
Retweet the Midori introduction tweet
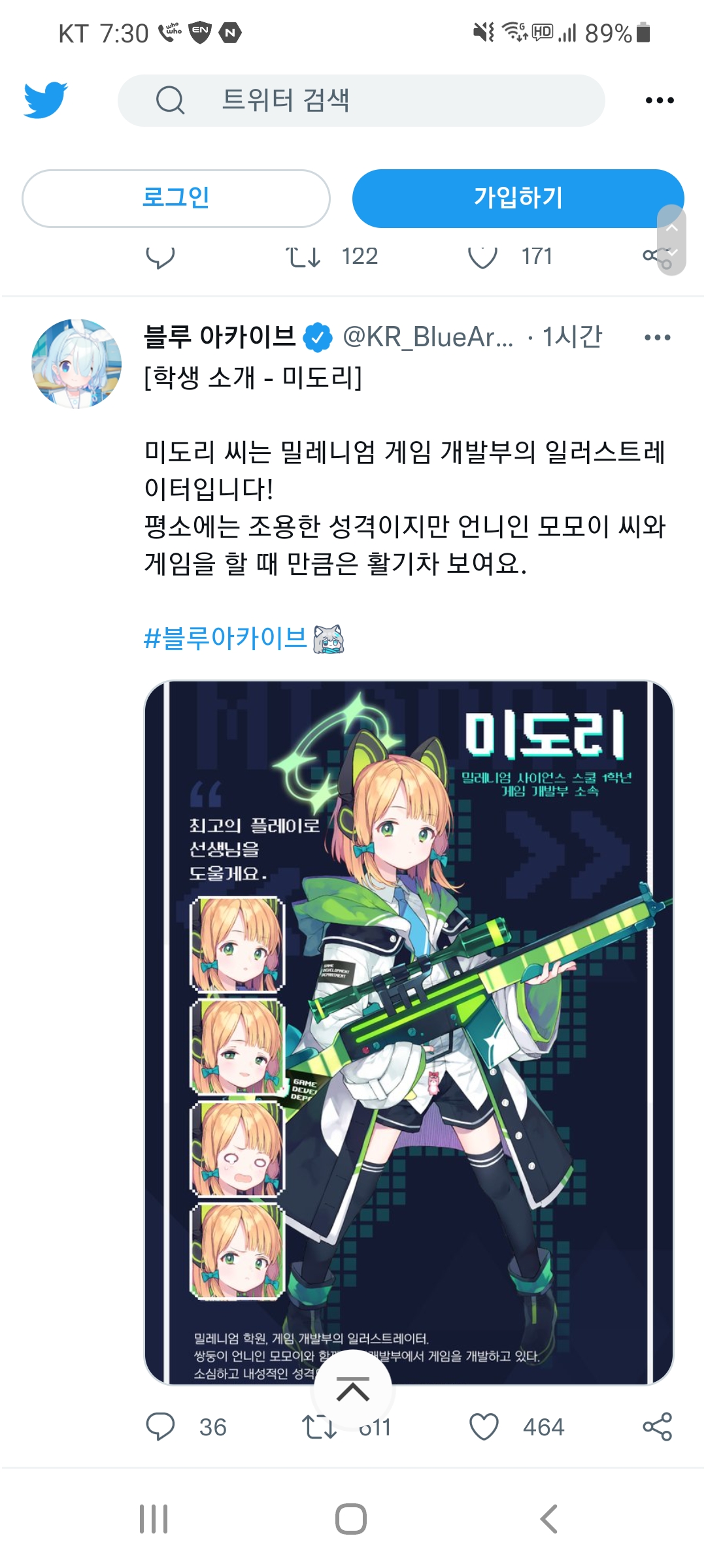(319, 1427)
